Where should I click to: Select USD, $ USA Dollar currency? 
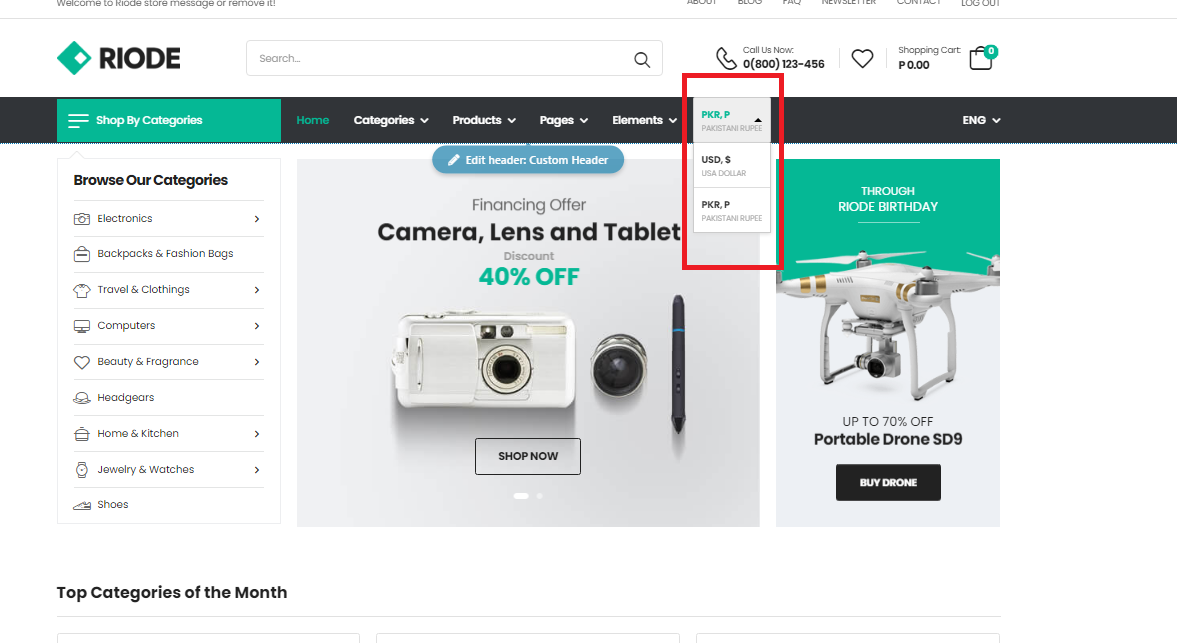click(732, 166)
